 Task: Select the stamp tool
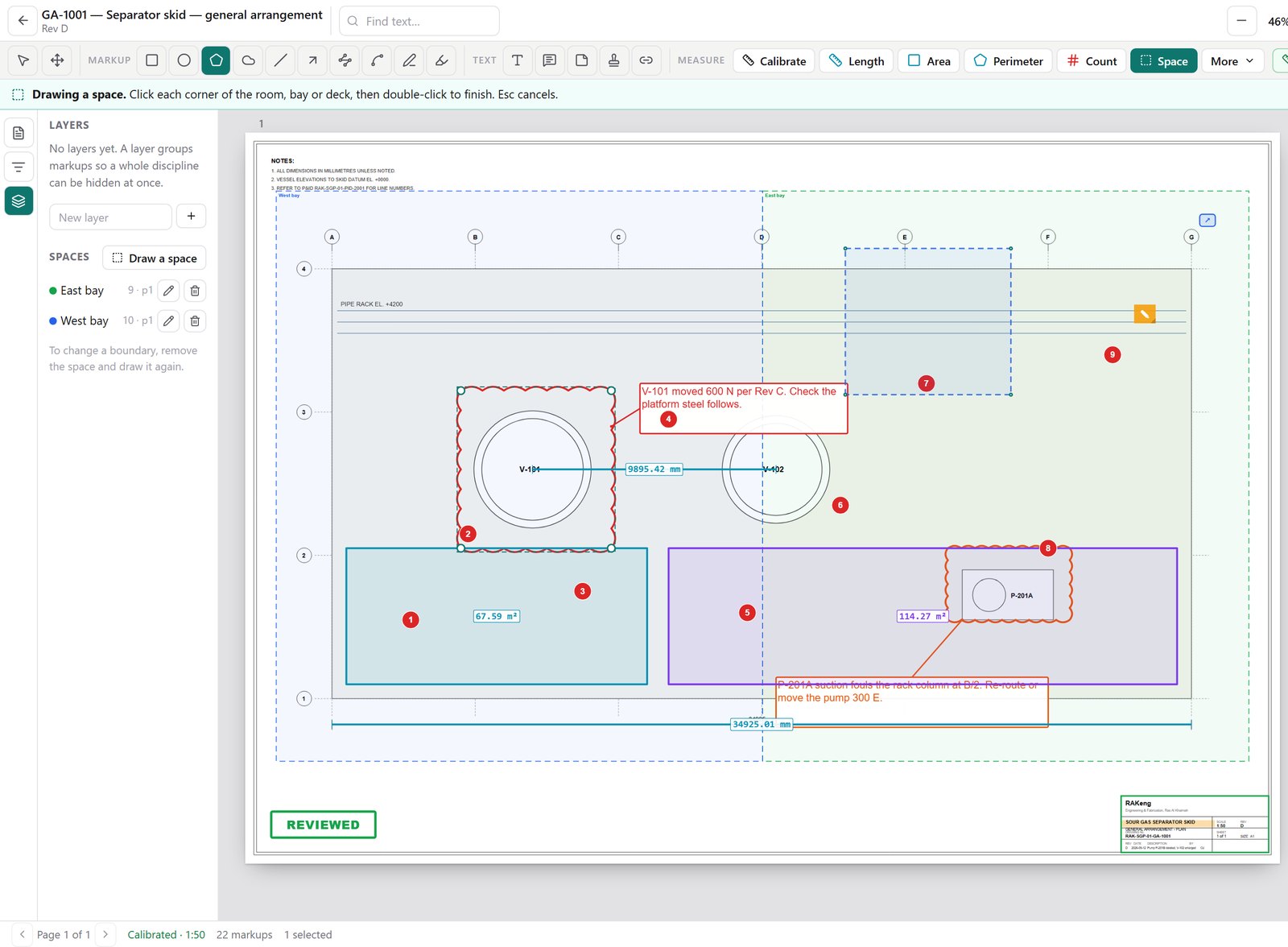pos(614,60)
